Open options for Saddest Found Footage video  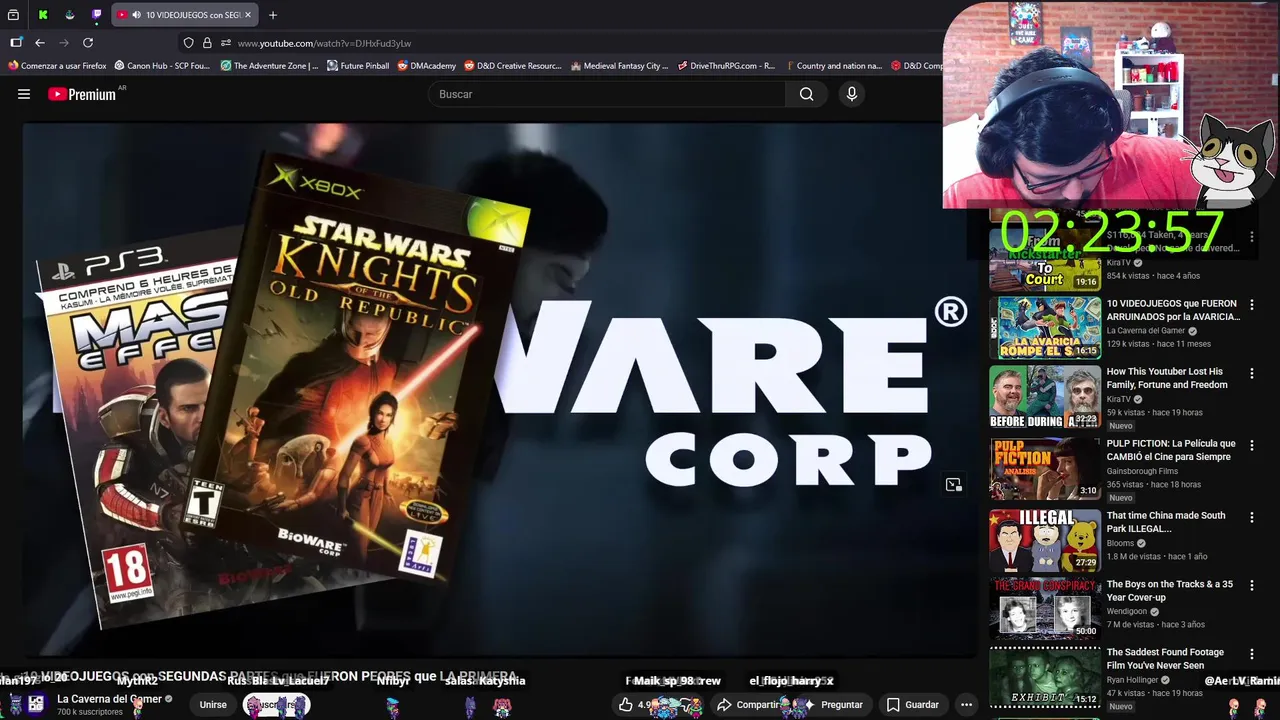(x=1251, y=654)
